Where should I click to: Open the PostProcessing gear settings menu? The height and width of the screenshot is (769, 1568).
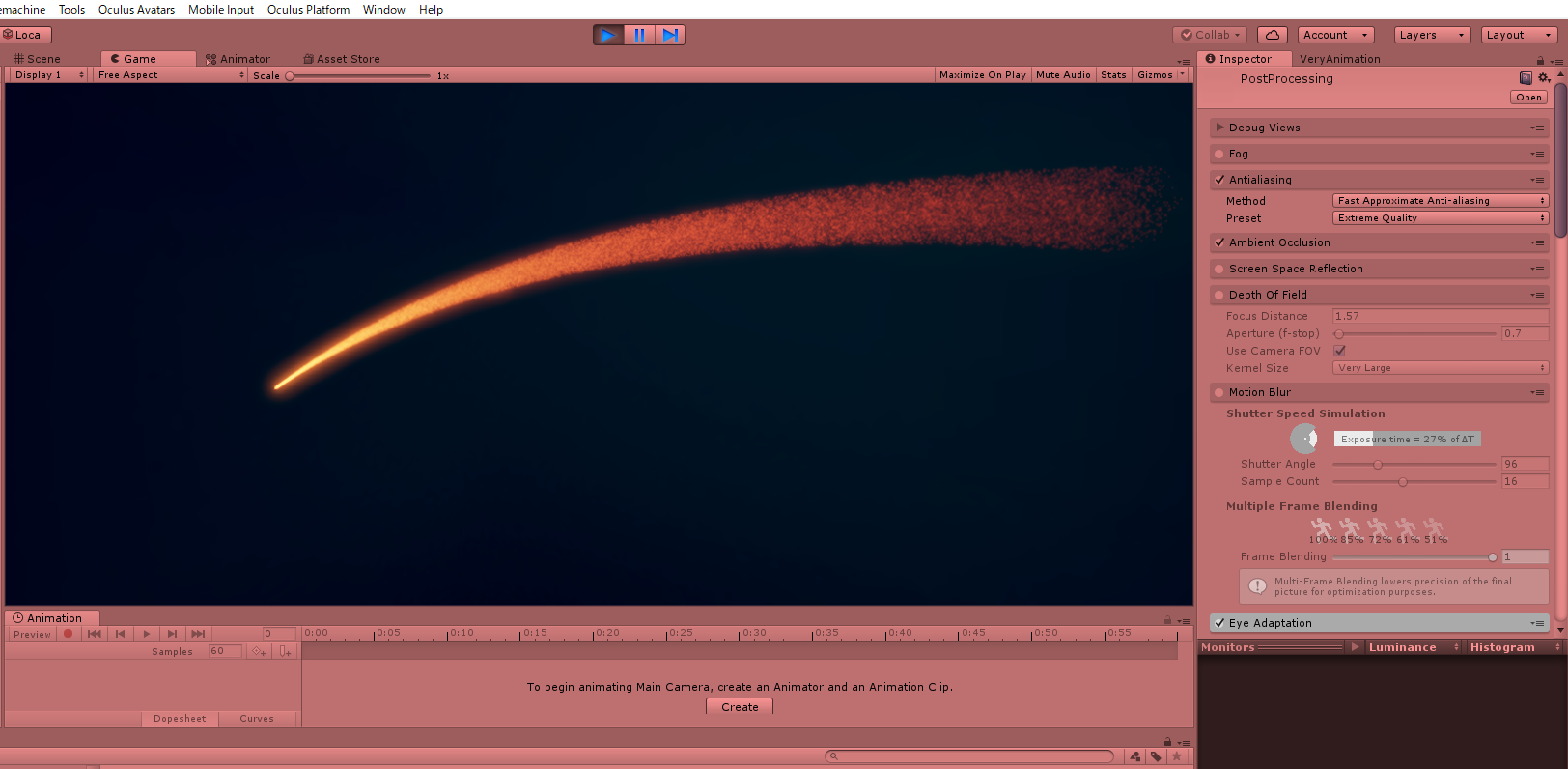click(x=1543, y=78)
